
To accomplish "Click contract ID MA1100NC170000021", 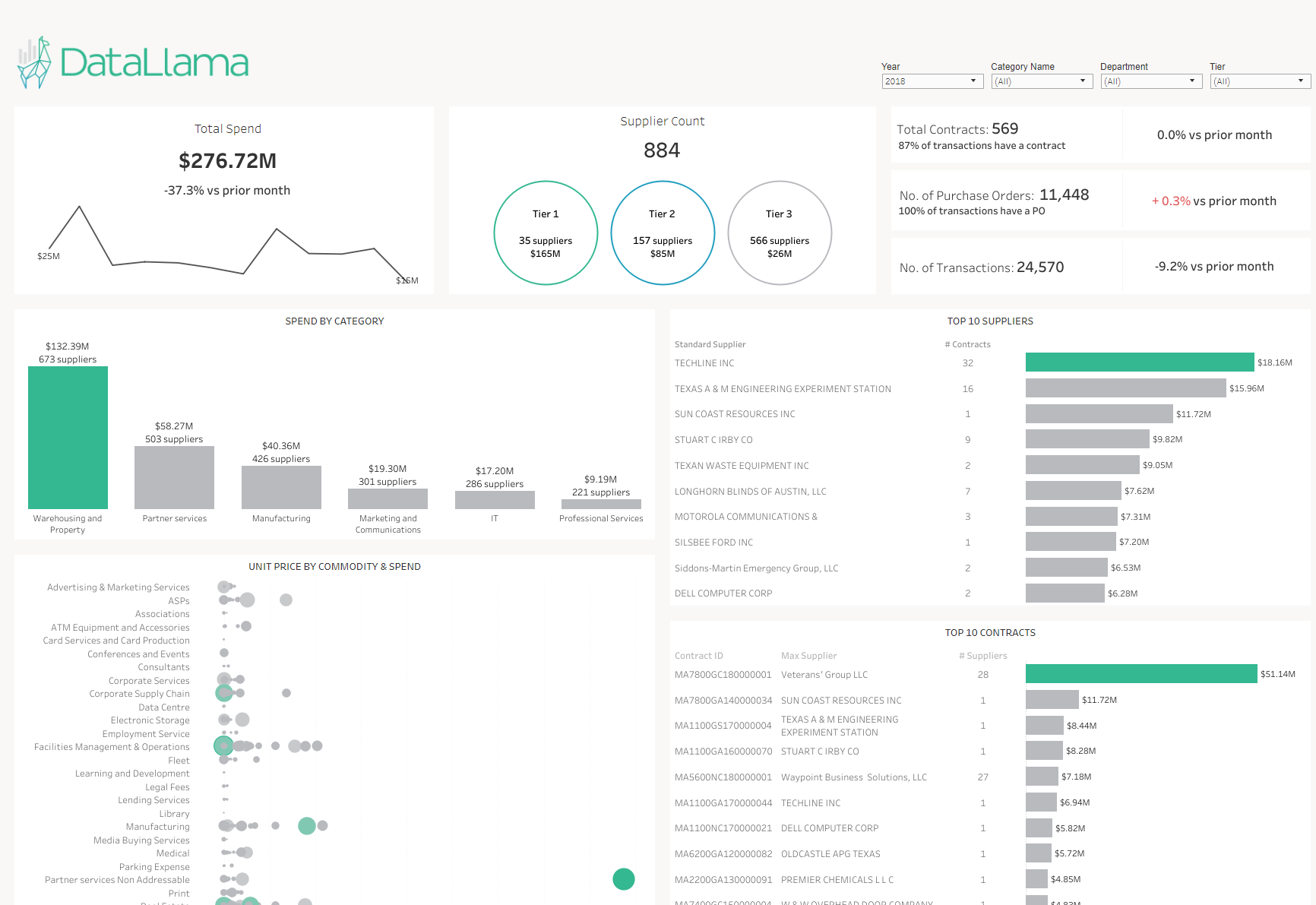I will click(x=723, y=828).
